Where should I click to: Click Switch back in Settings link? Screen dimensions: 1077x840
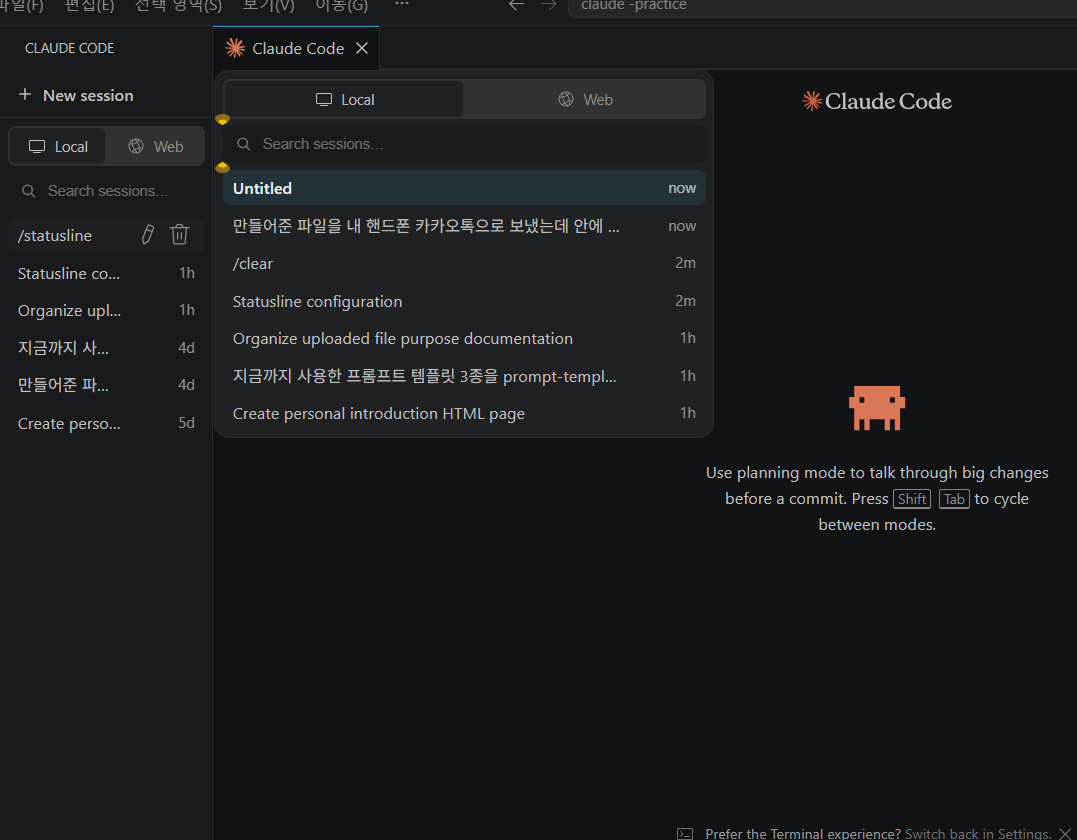click(x=977, y=833)
